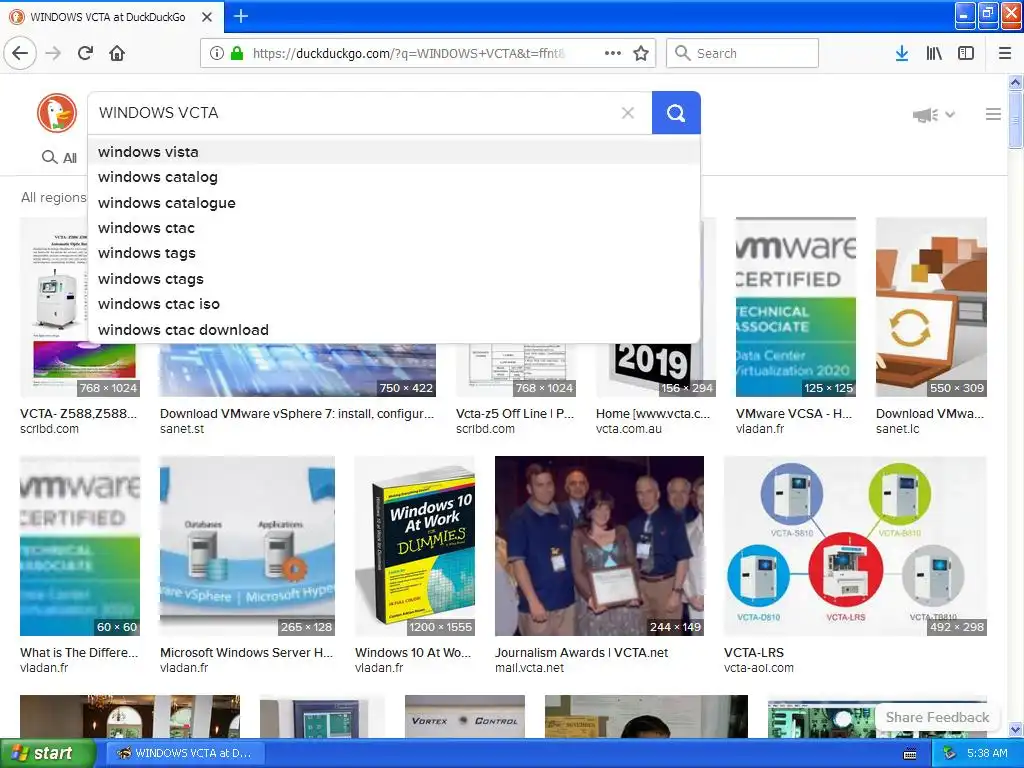Bookmark this page with the star
Screen dimensions: 1024x768
point(641,54)
